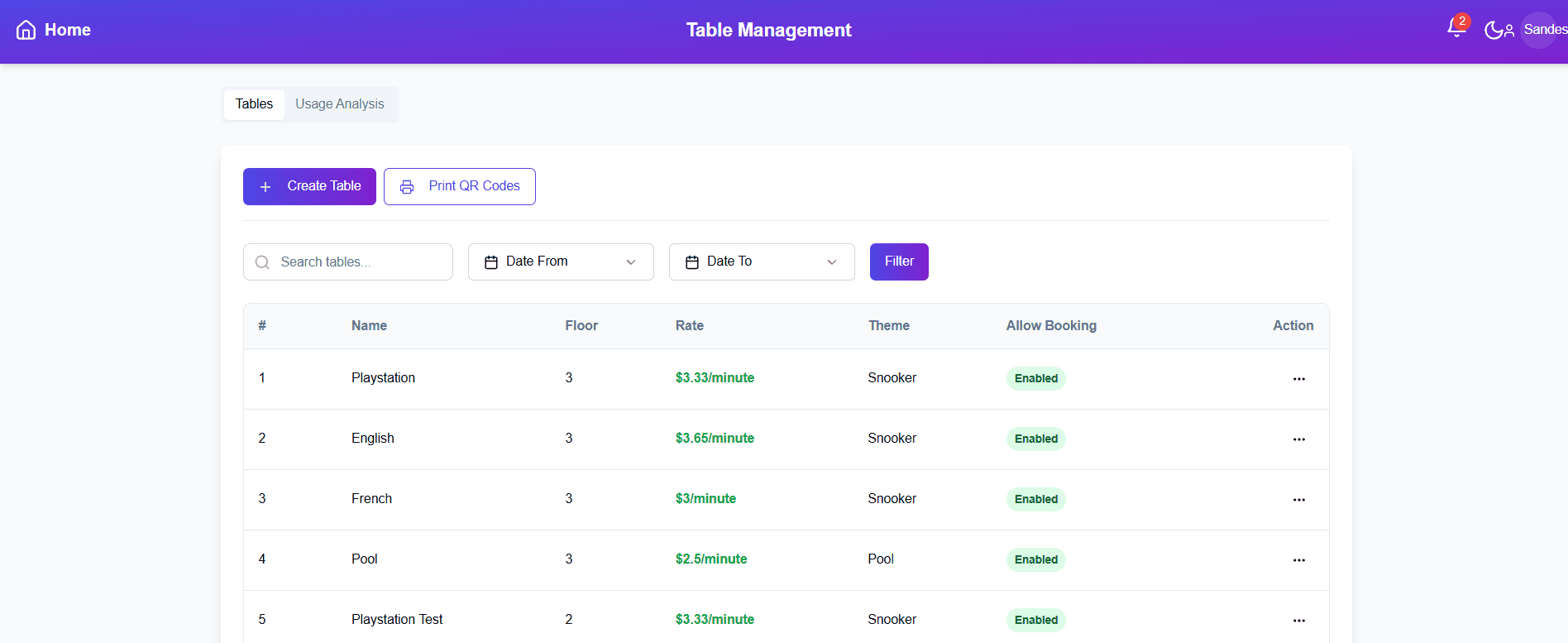Click the Action column header

pyautogui.click(x=1293, y=326)
